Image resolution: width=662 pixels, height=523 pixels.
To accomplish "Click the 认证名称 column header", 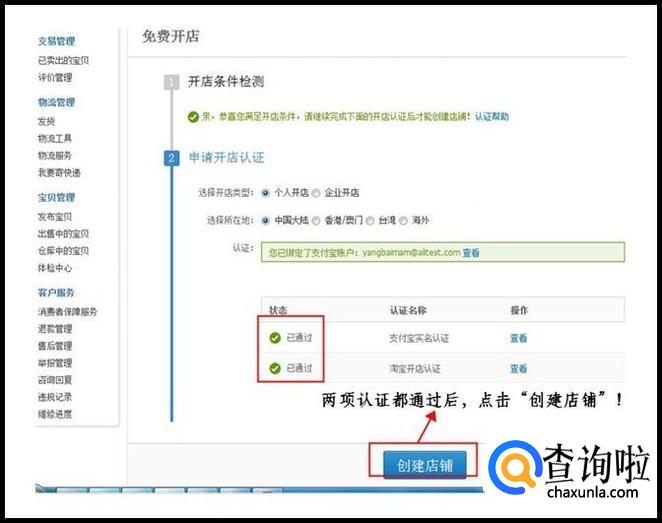I will (408, 310).
